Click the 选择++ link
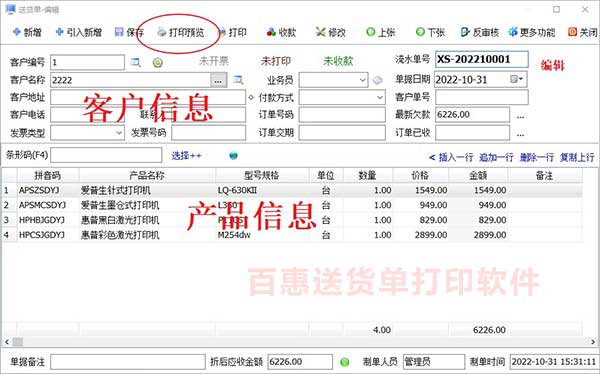 click(186, 155)
